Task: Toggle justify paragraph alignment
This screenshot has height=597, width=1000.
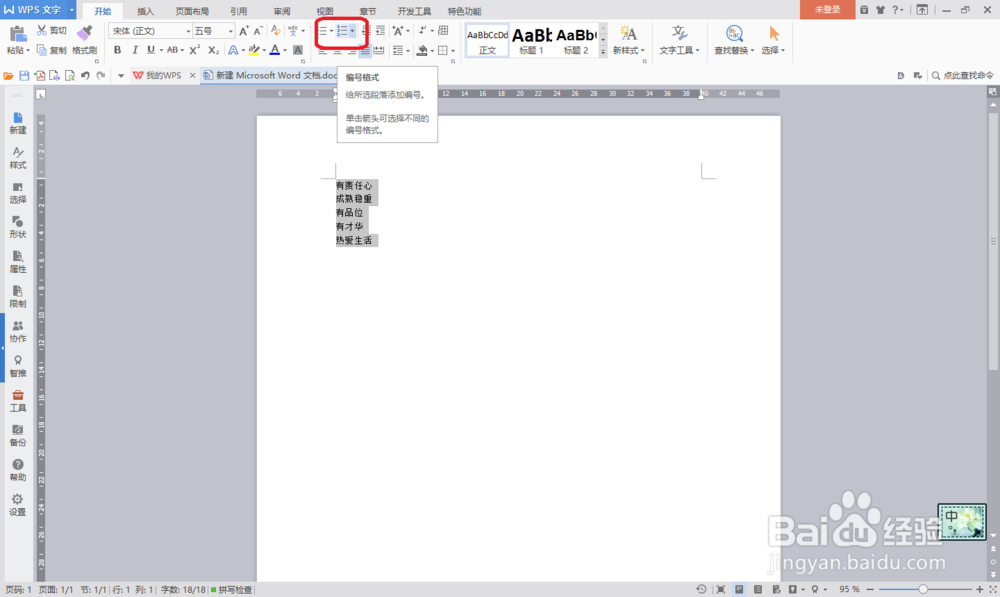Action: [x=365, y=50]
